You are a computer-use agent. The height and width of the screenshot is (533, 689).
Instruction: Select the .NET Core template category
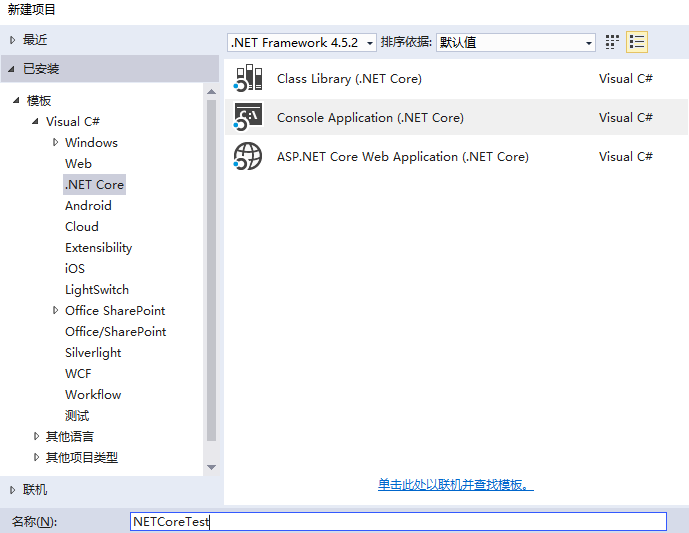pyautogui.click(x=94, y=185)
